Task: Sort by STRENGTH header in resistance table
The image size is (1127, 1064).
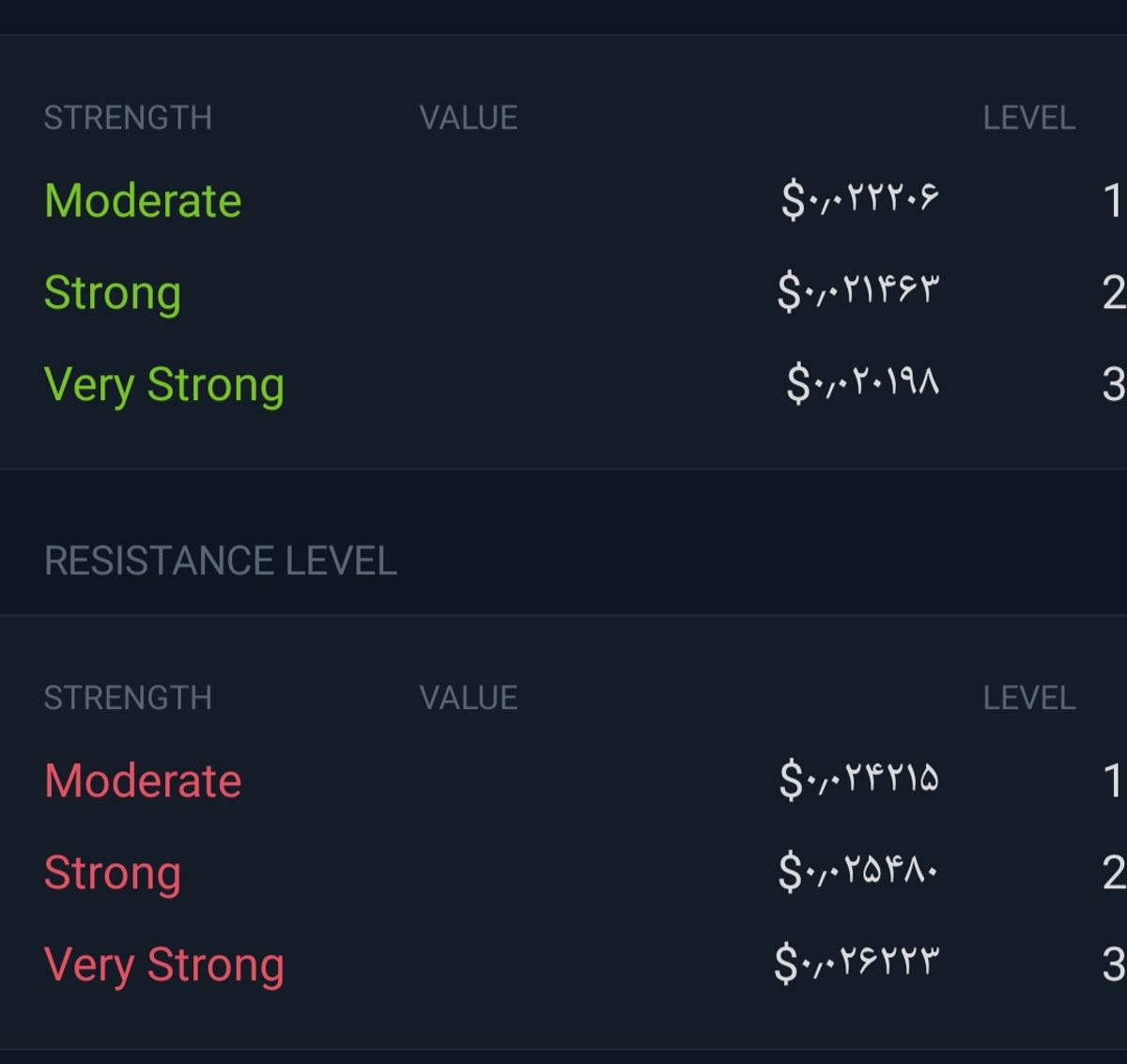Action: tap(128, 699)
